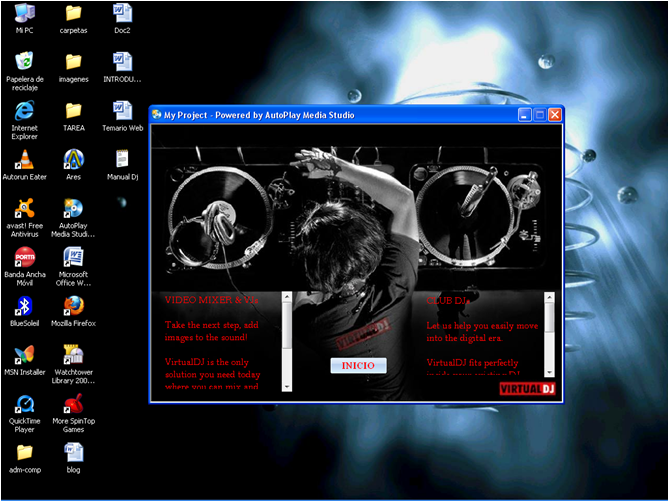Image resolution: width=669 pixels, height=502 pixels.
Task: Minimize the My Project window
Action: [524, 115]
